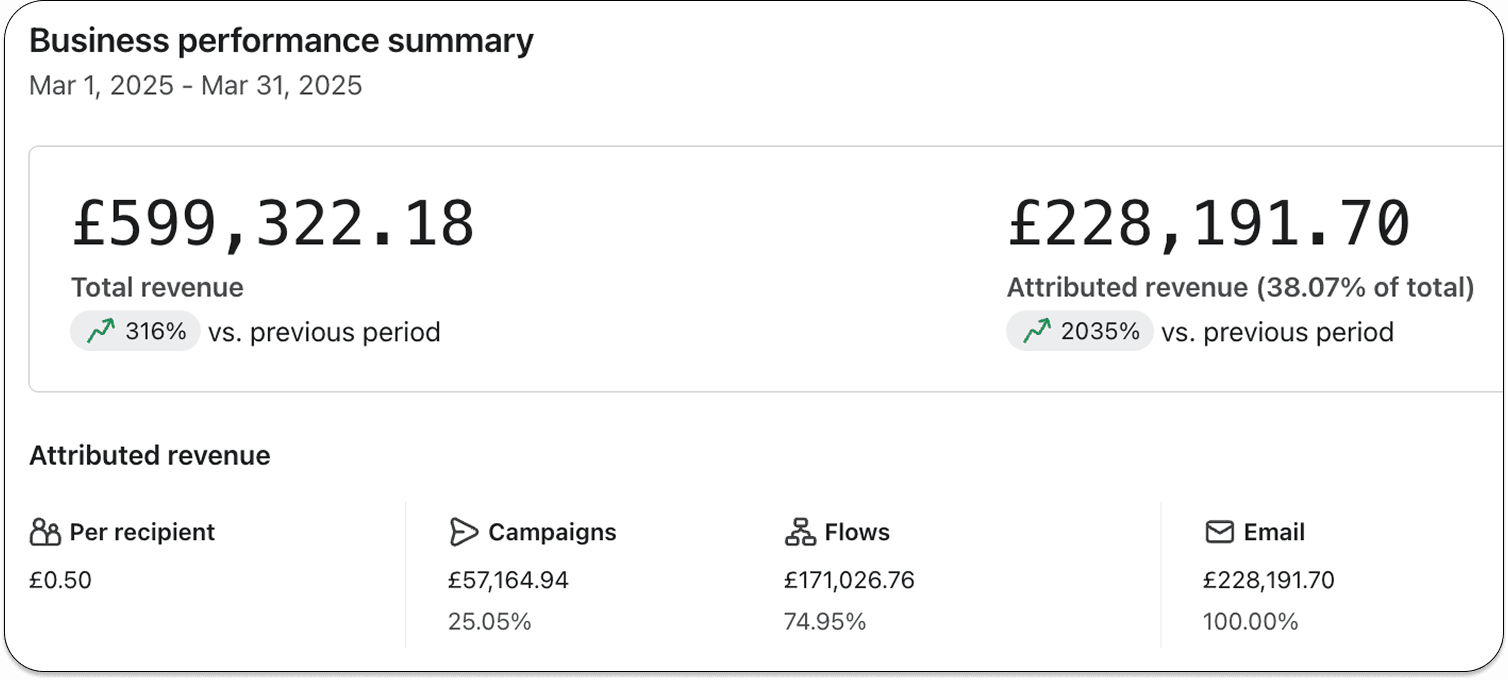
Task: Click the Flows revenue £171,026.76
Action: 849,580
